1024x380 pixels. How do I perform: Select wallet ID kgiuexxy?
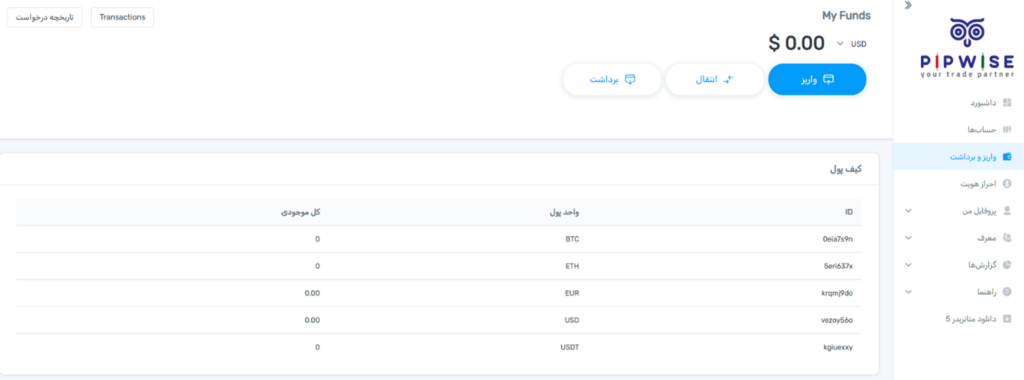pos(838,347)
